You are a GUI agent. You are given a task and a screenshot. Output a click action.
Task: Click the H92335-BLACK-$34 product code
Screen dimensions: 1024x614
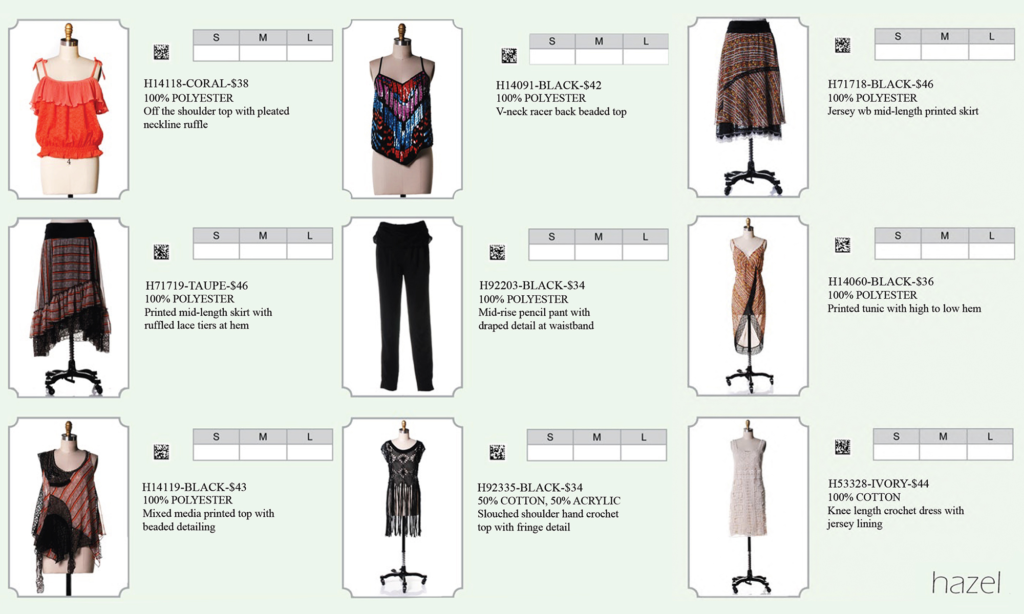(530, 487)
